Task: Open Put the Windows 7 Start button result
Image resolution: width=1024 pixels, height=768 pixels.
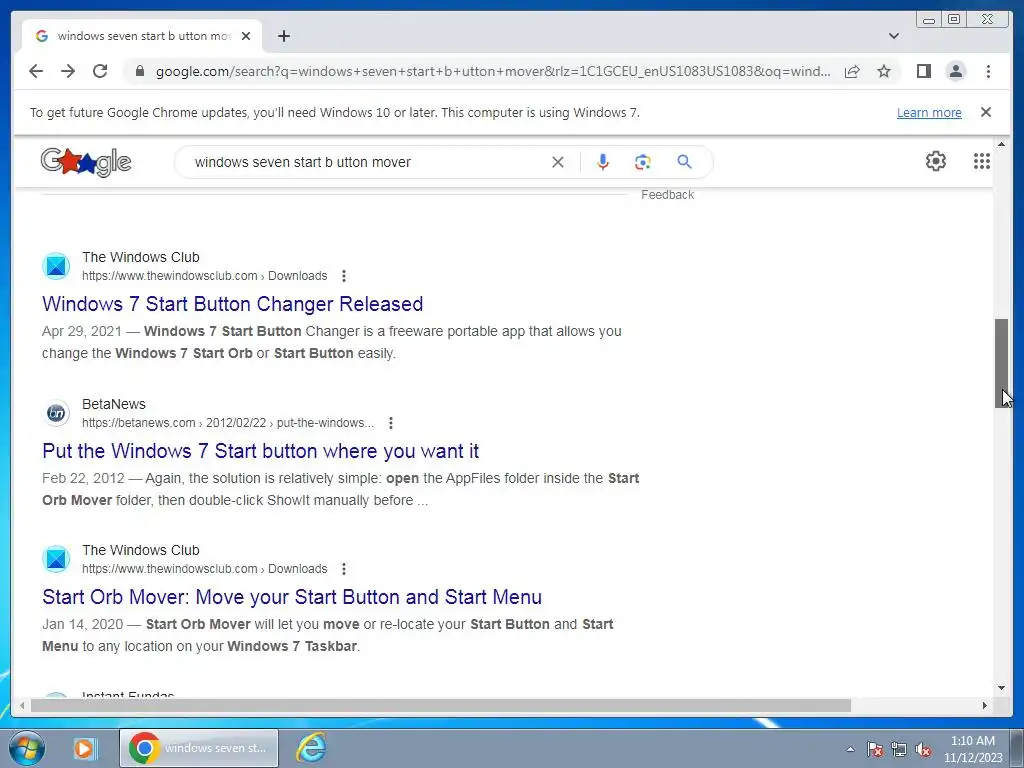Action: (x=261, y=451)
